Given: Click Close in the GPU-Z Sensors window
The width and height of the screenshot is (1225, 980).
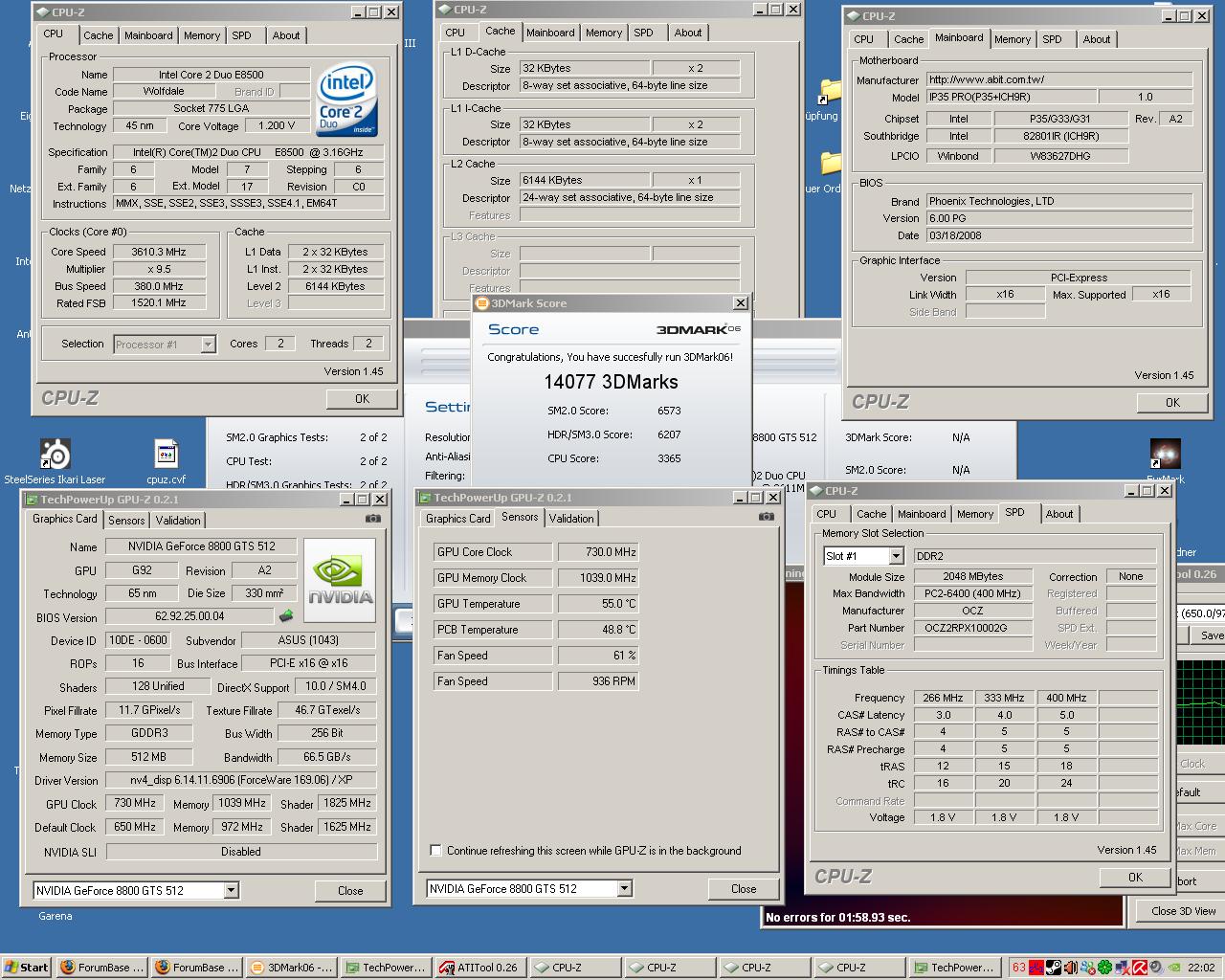Looking at the screenshot, I should pyautogui.click(x=744, y=889).
